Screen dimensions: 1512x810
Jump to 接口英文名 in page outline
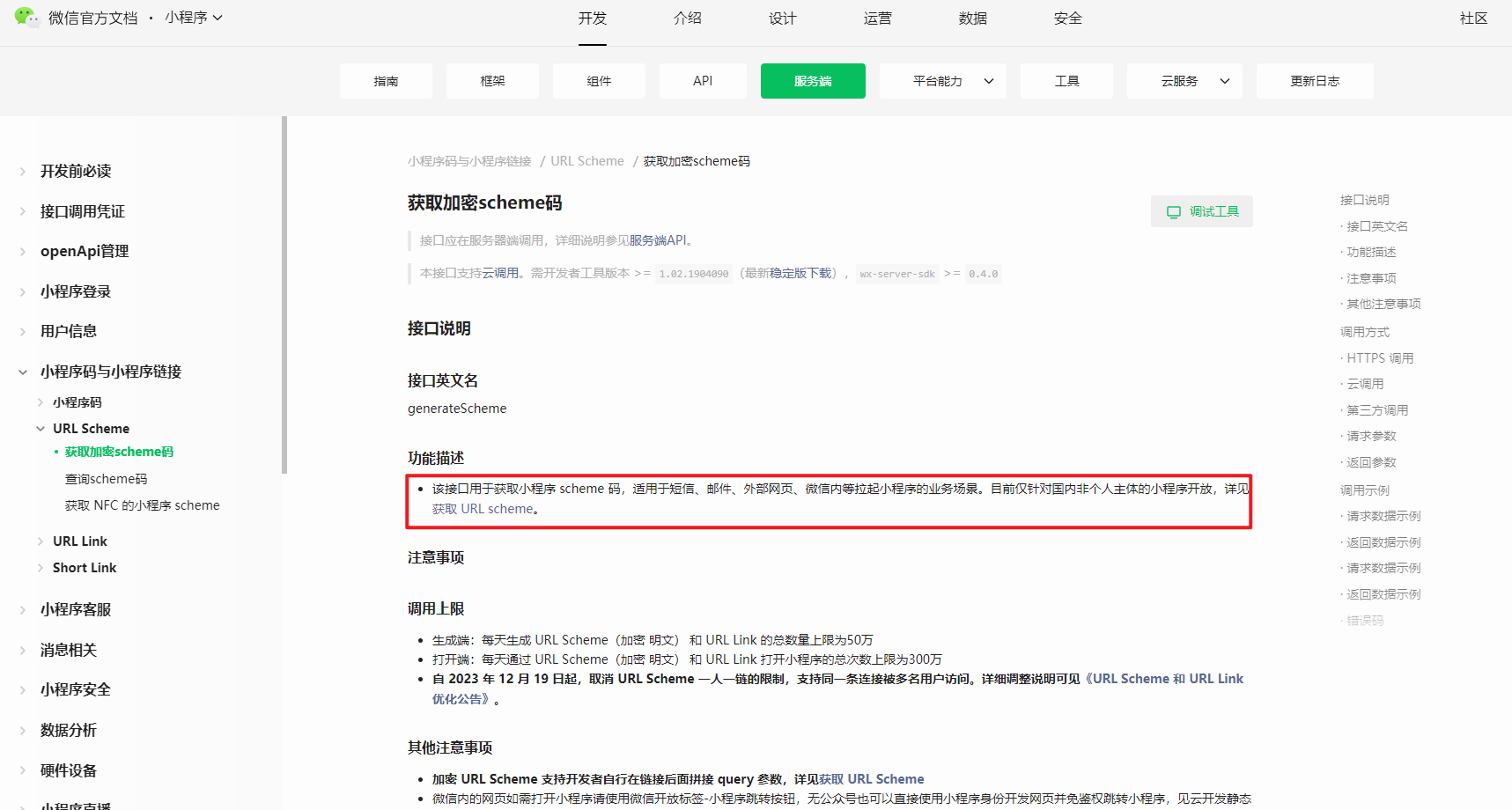(x=1377, y=226)
